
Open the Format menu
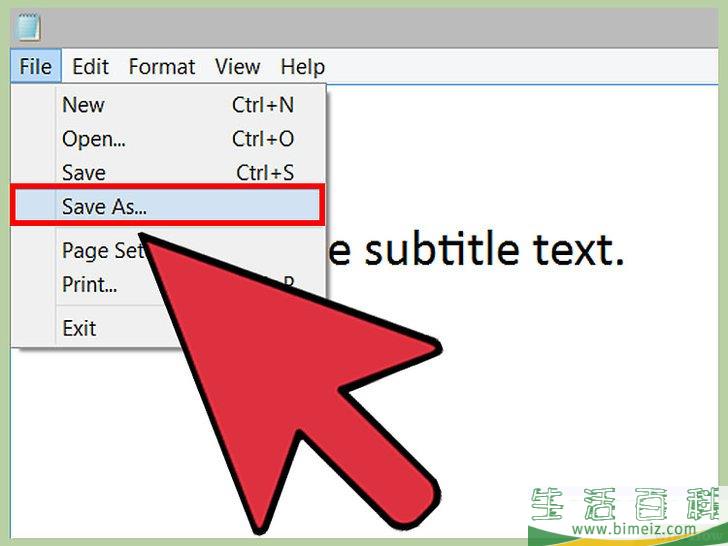162,66
